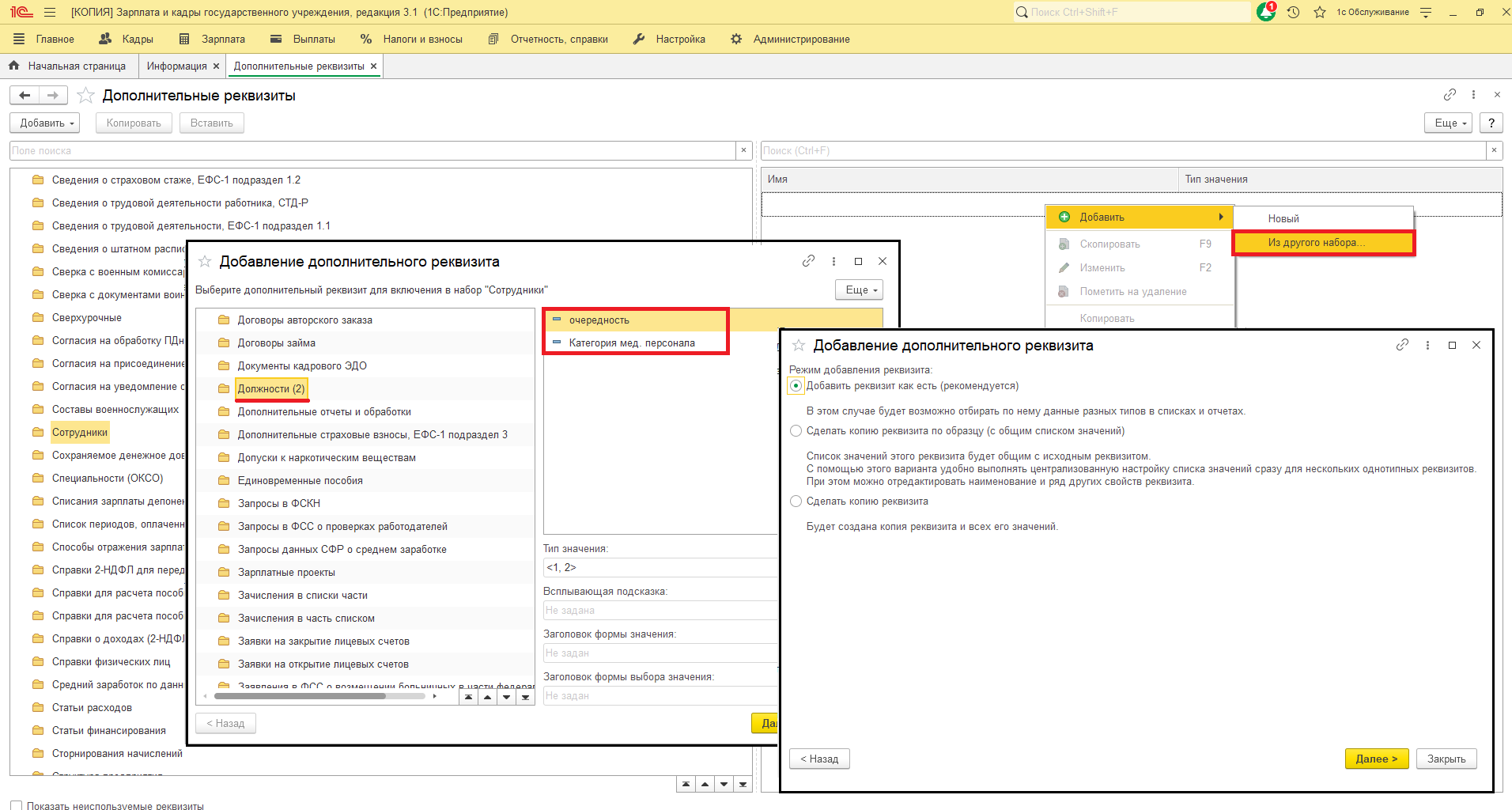
Task: Get link to the Дополнительные реквизиты page
Action: click(1450, 95)
